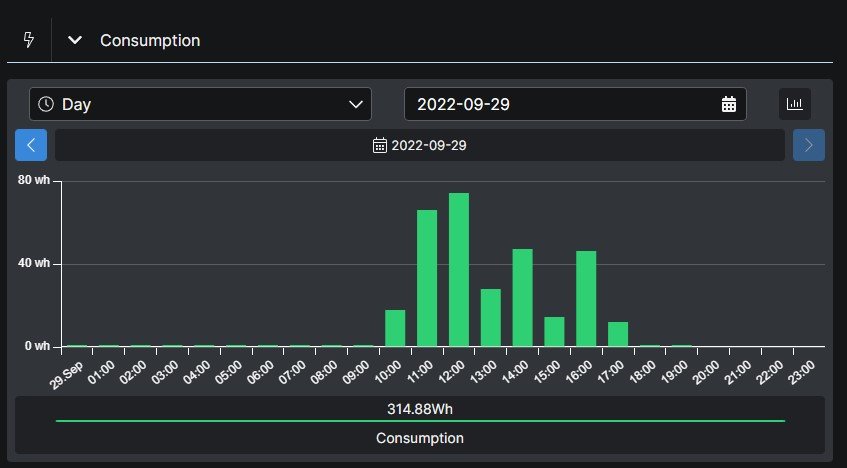
Task: Click the 314.88Wh total value
Action: coord(420,409)
